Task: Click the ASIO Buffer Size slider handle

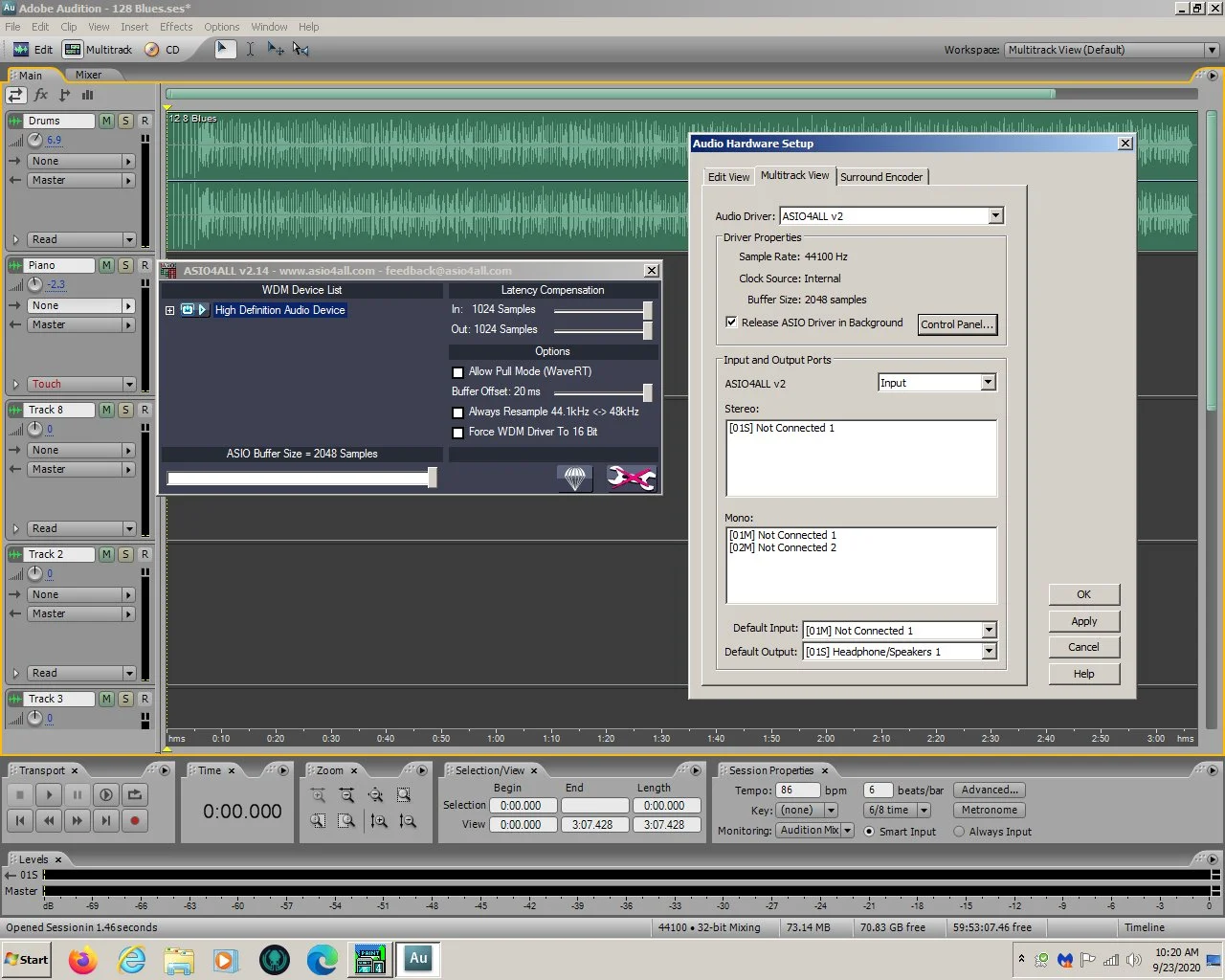Action: (x=433, y=478)
